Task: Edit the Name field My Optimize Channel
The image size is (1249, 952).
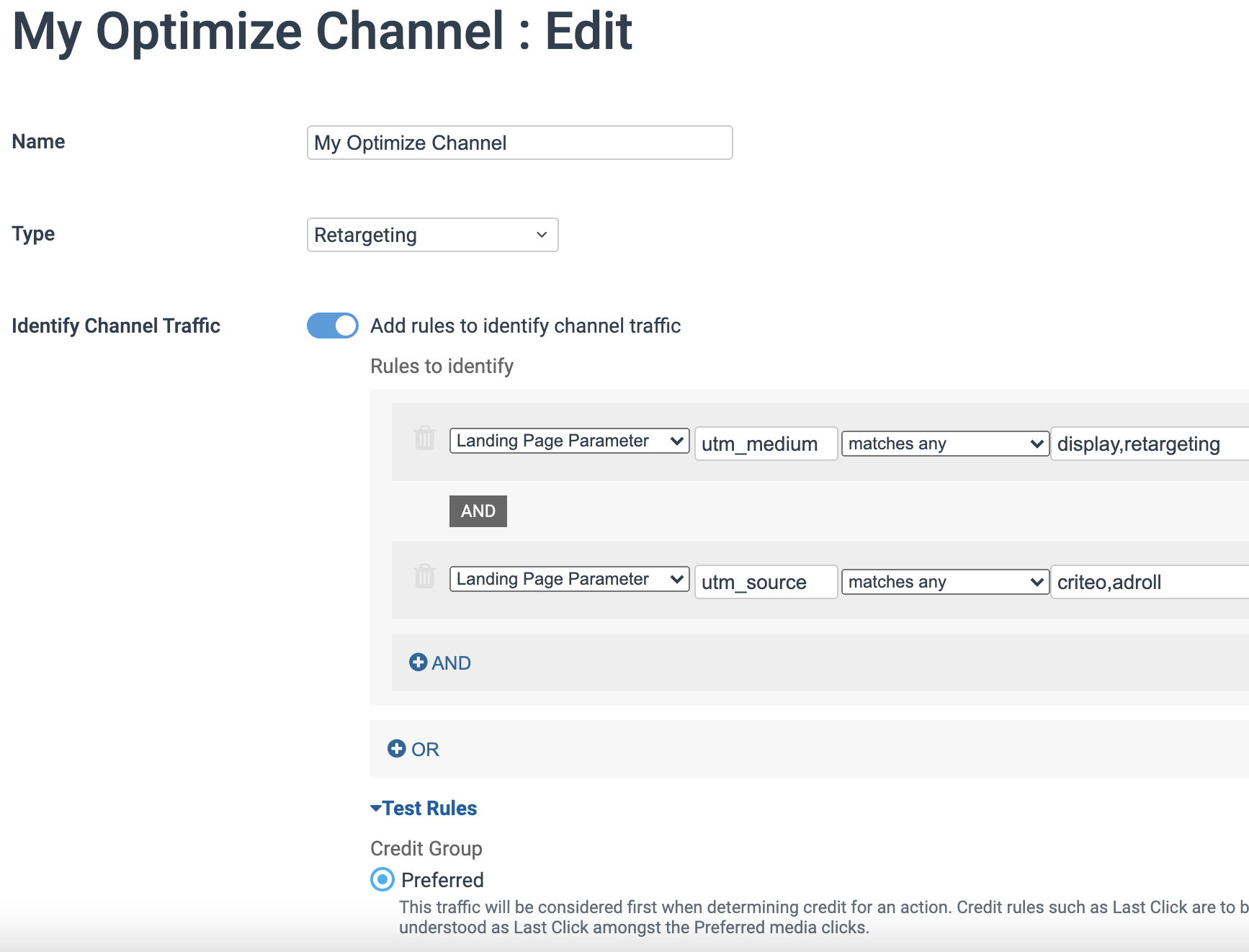Action: tap(520, 143)
